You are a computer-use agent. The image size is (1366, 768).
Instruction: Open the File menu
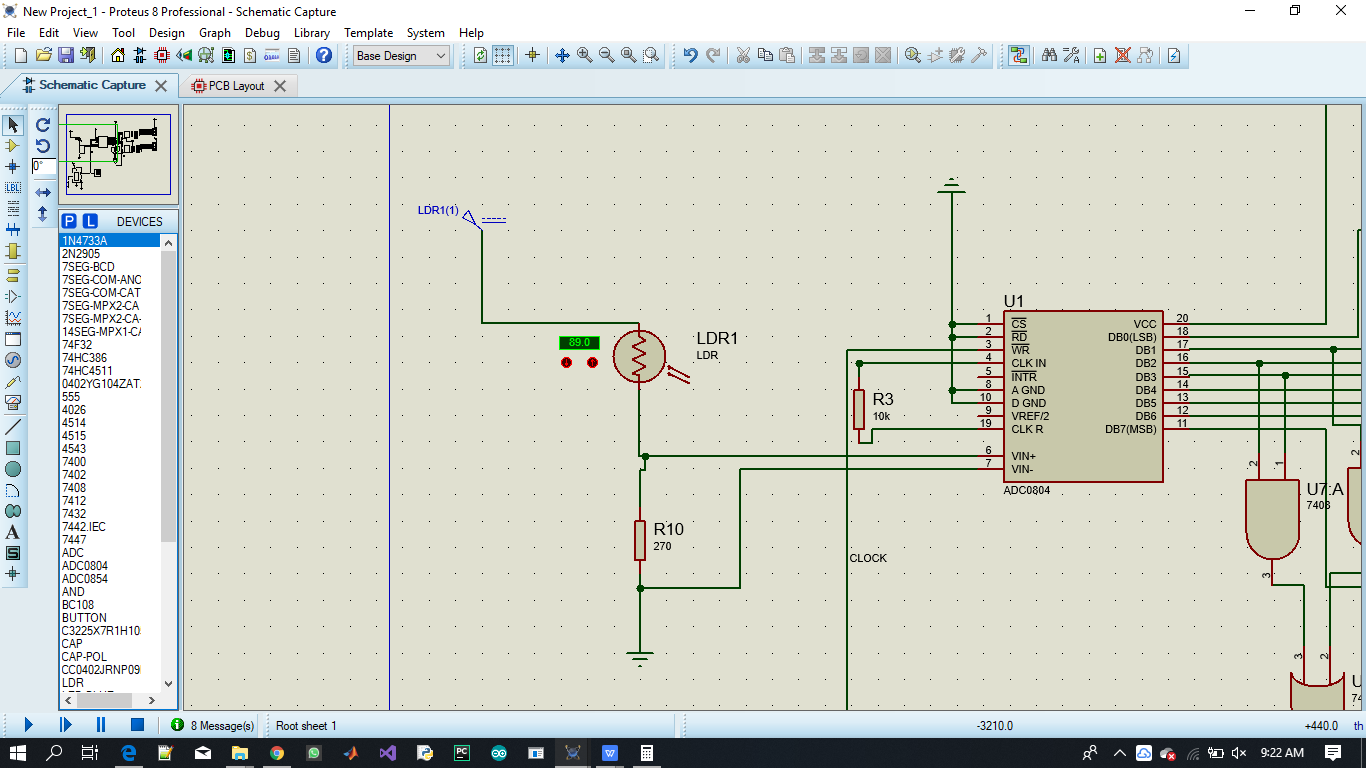[16, 33]
